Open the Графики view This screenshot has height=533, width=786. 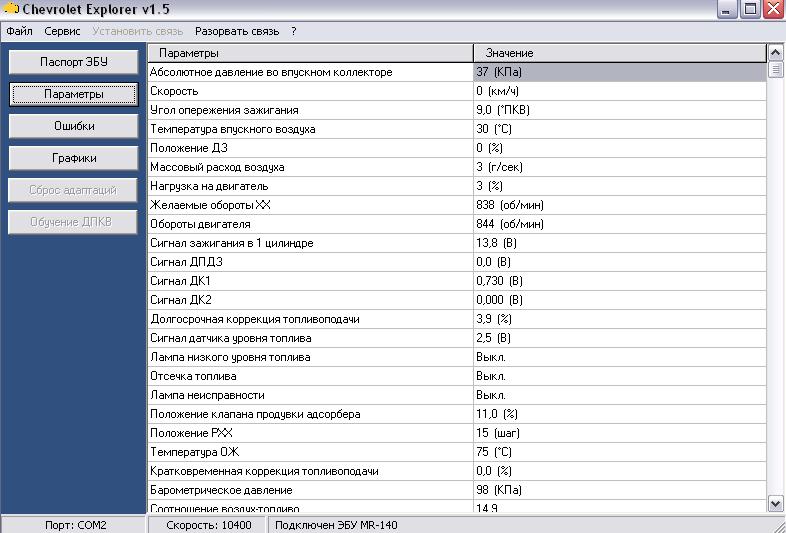point(74,158)
